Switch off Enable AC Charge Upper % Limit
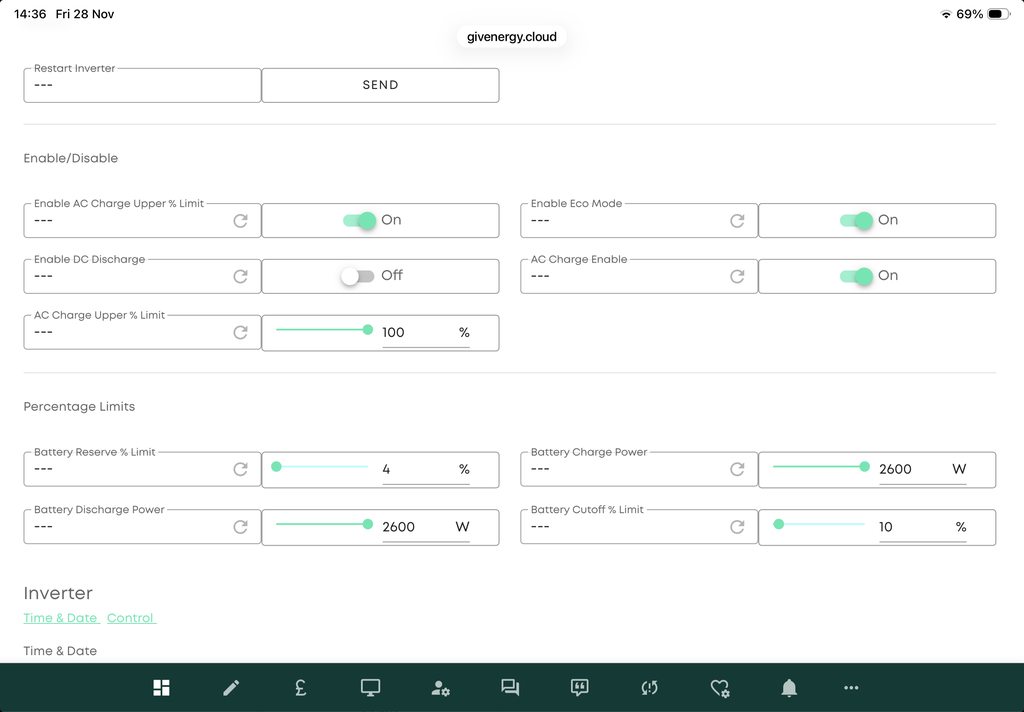Image resolution: width=1024 pixels, height=712 pixels. click(359, 221)
